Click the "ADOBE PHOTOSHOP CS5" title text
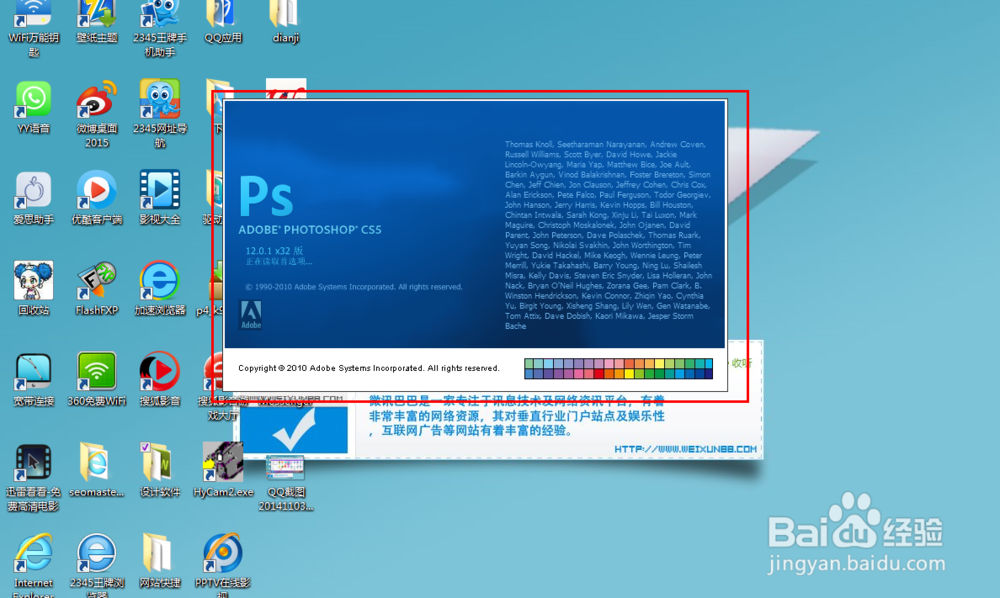The height and width of the screenshot is (598, 1000). (310, 230)
